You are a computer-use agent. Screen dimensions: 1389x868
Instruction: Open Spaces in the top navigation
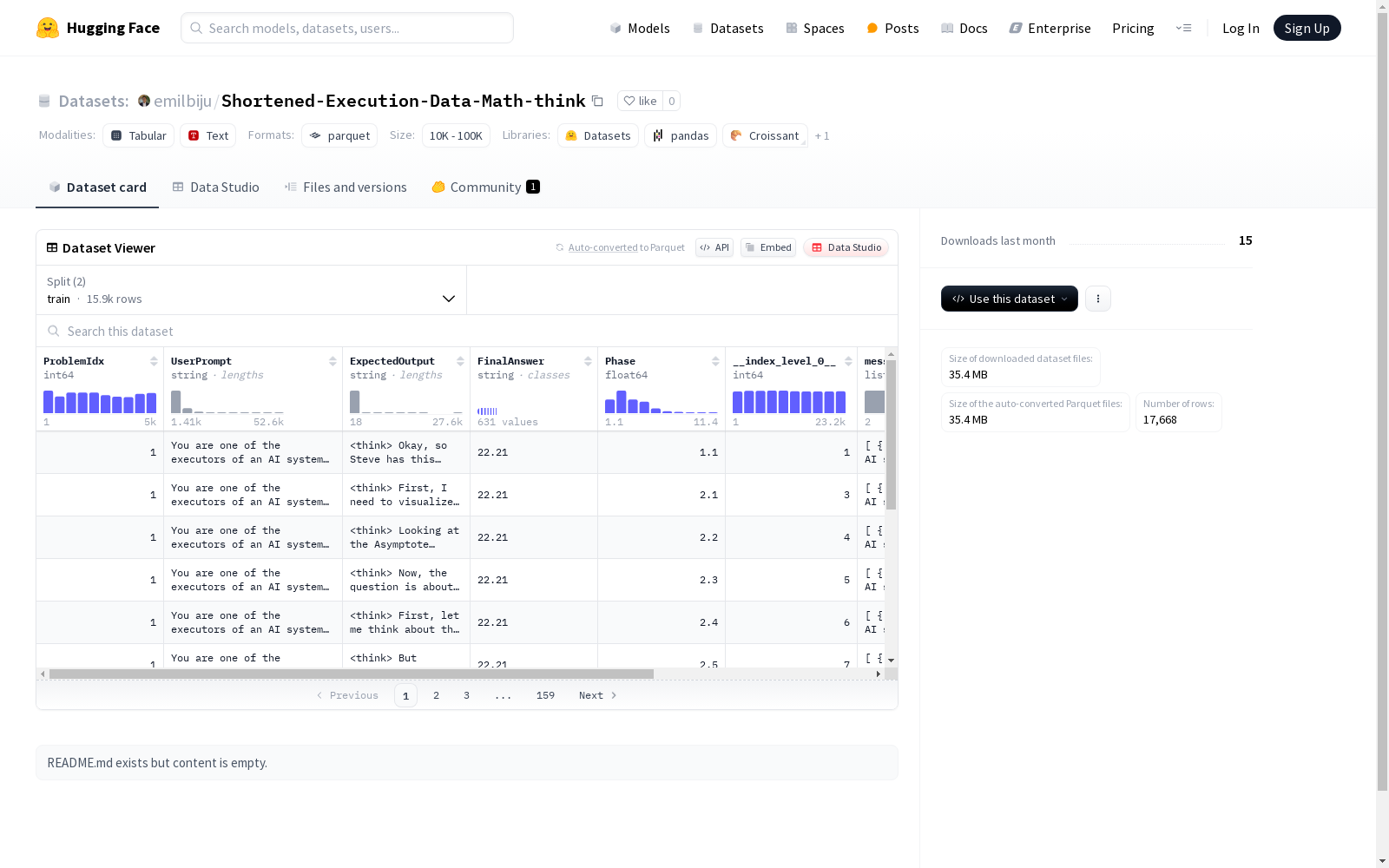pyautogui.click(x=815, y=28)
